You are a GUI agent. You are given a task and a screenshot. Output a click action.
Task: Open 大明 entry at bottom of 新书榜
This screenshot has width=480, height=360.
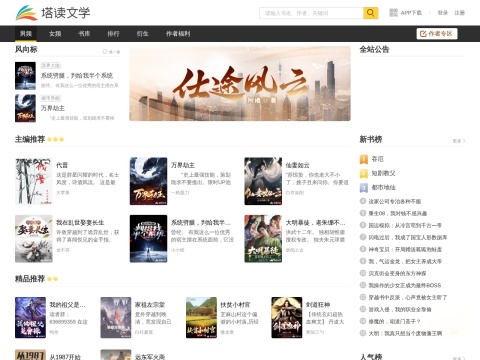[405, 333]
